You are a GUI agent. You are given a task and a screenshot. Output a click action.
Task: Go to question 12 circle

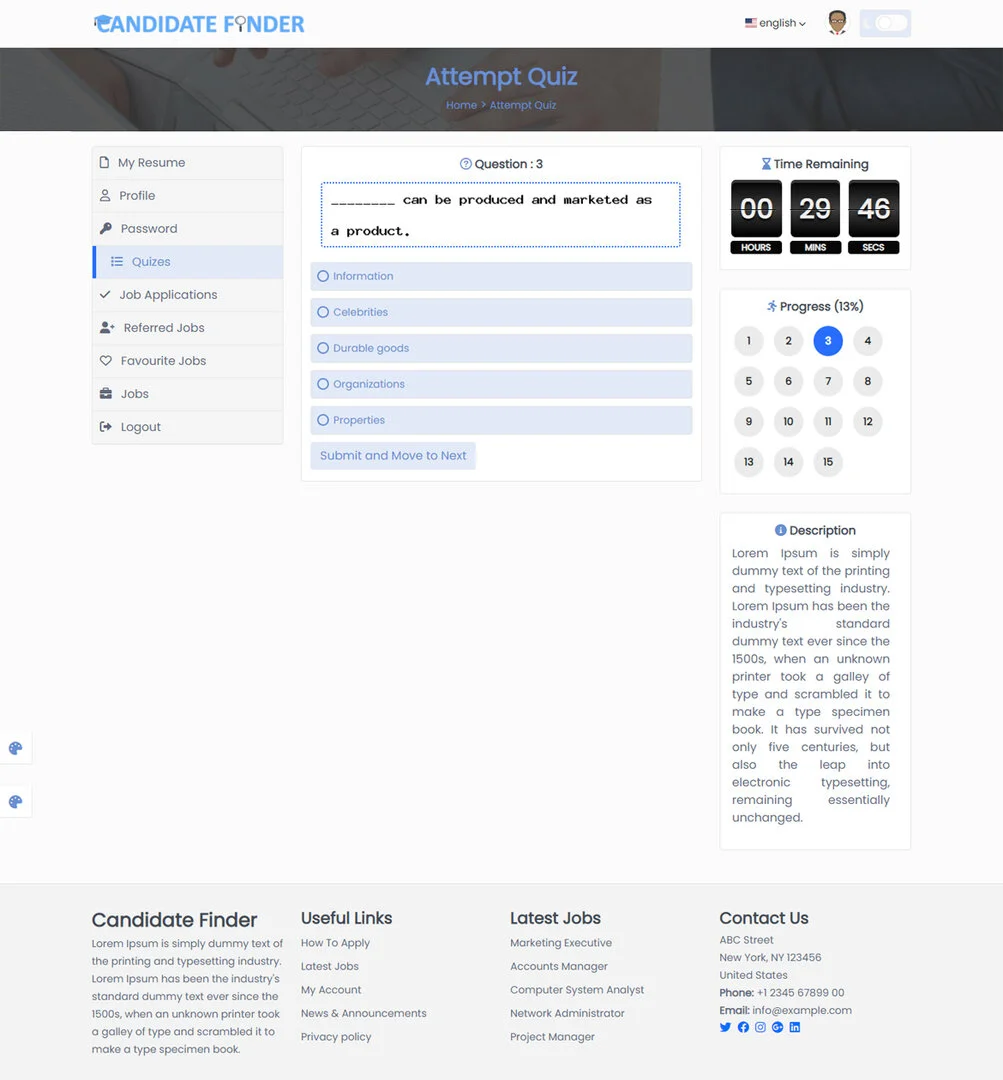pos(868,422)
